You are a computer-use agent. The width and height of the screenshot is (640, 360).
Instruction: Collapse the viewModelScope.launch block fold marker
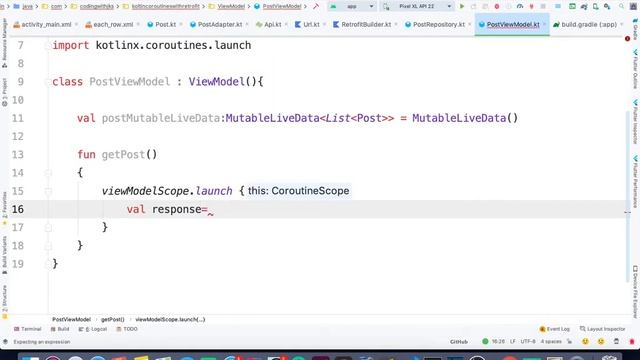pyautogui.click(x=48, y=191)
